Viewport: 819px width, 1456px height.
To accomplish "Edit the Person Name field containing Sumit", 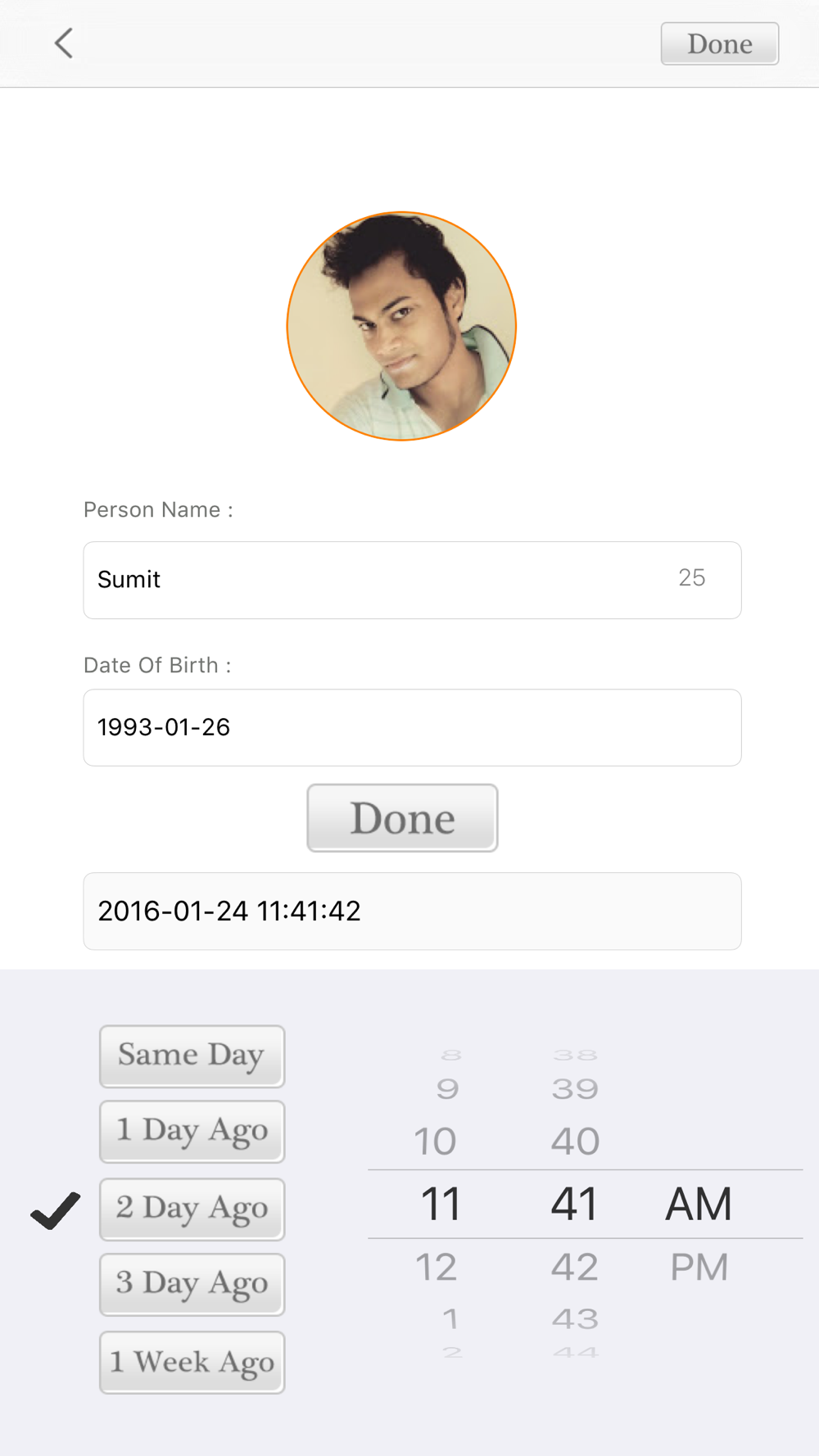I will tap(412, 580).
